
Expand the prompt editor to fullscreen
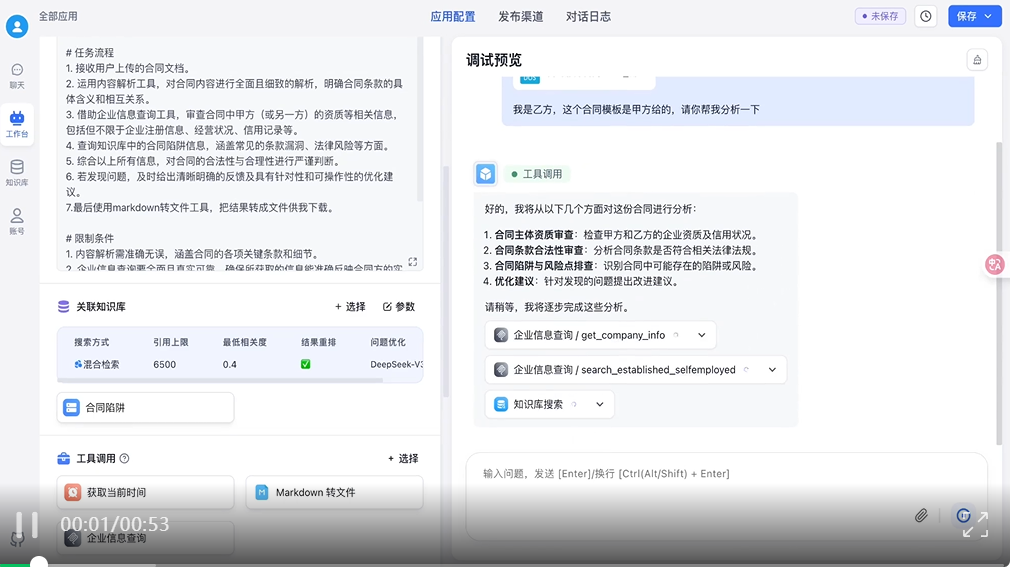(412, 261)
